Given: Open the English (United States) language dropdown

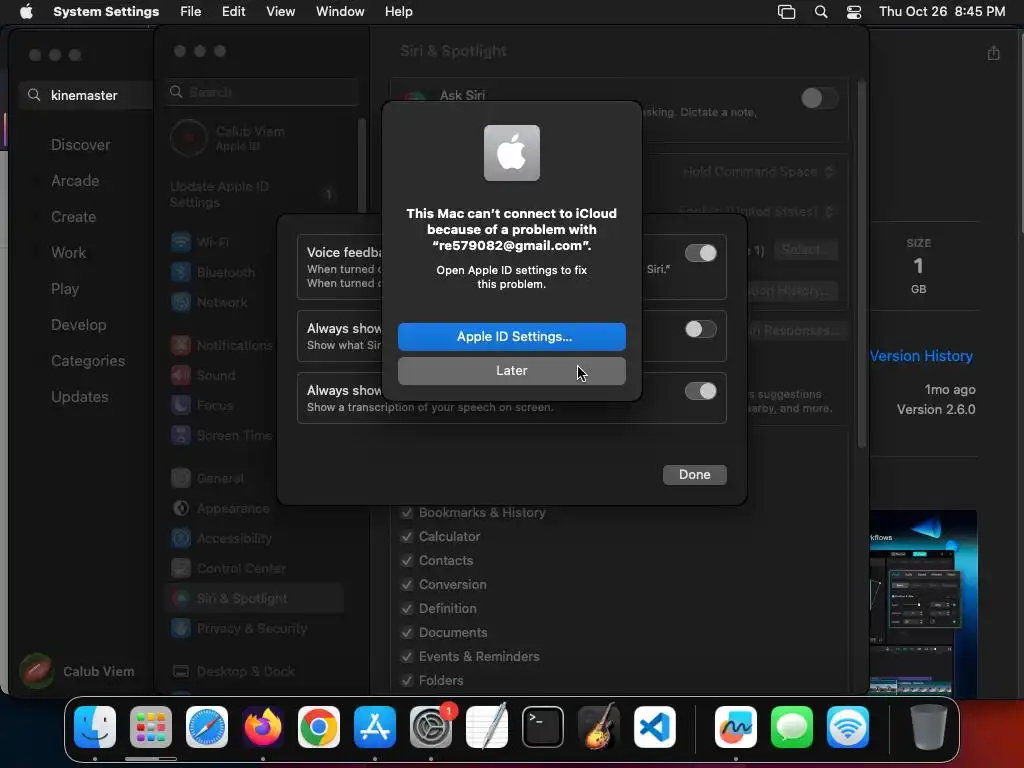Looking at the screenshot, I should [756, 212].
